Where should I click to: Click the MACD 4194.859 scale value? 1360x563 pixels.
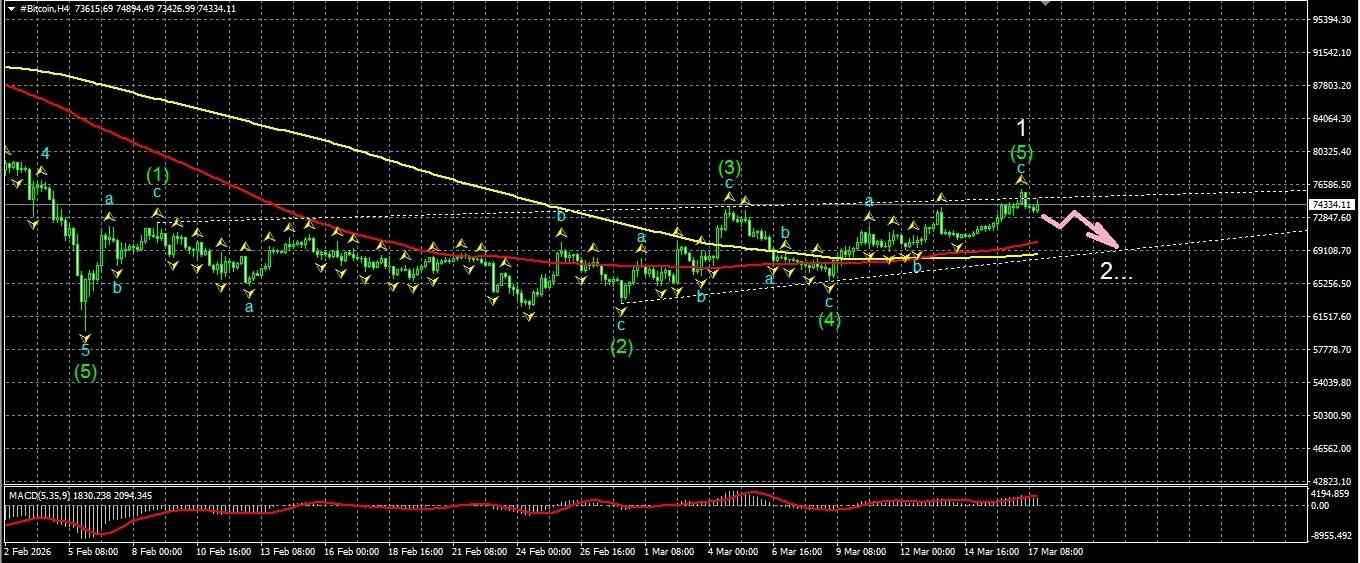1331,495
